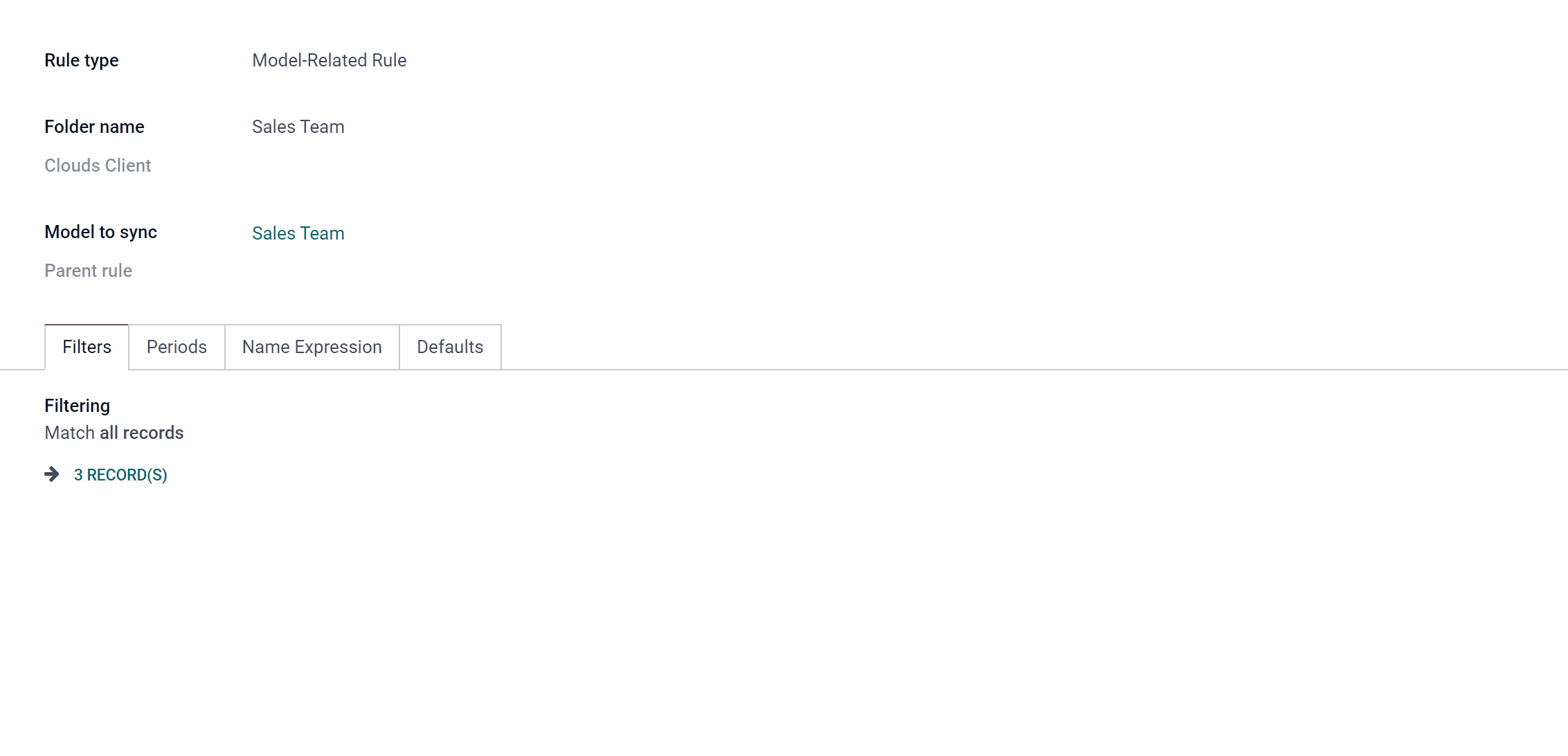Image resolution: width=1568 pixels, height=756 pixels.
Task: Click the Sales Team folder name value
Action: [298, 127]
